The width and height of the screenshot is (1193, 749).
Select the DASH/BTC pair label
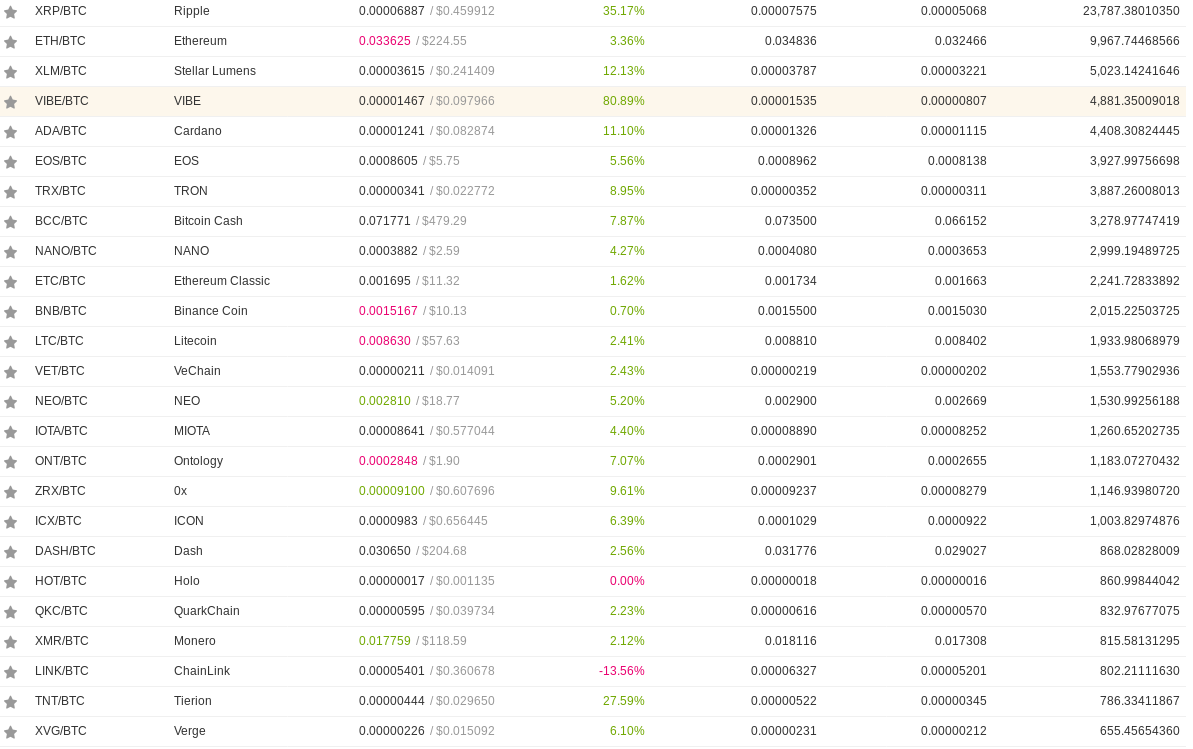tap(65, 550)
